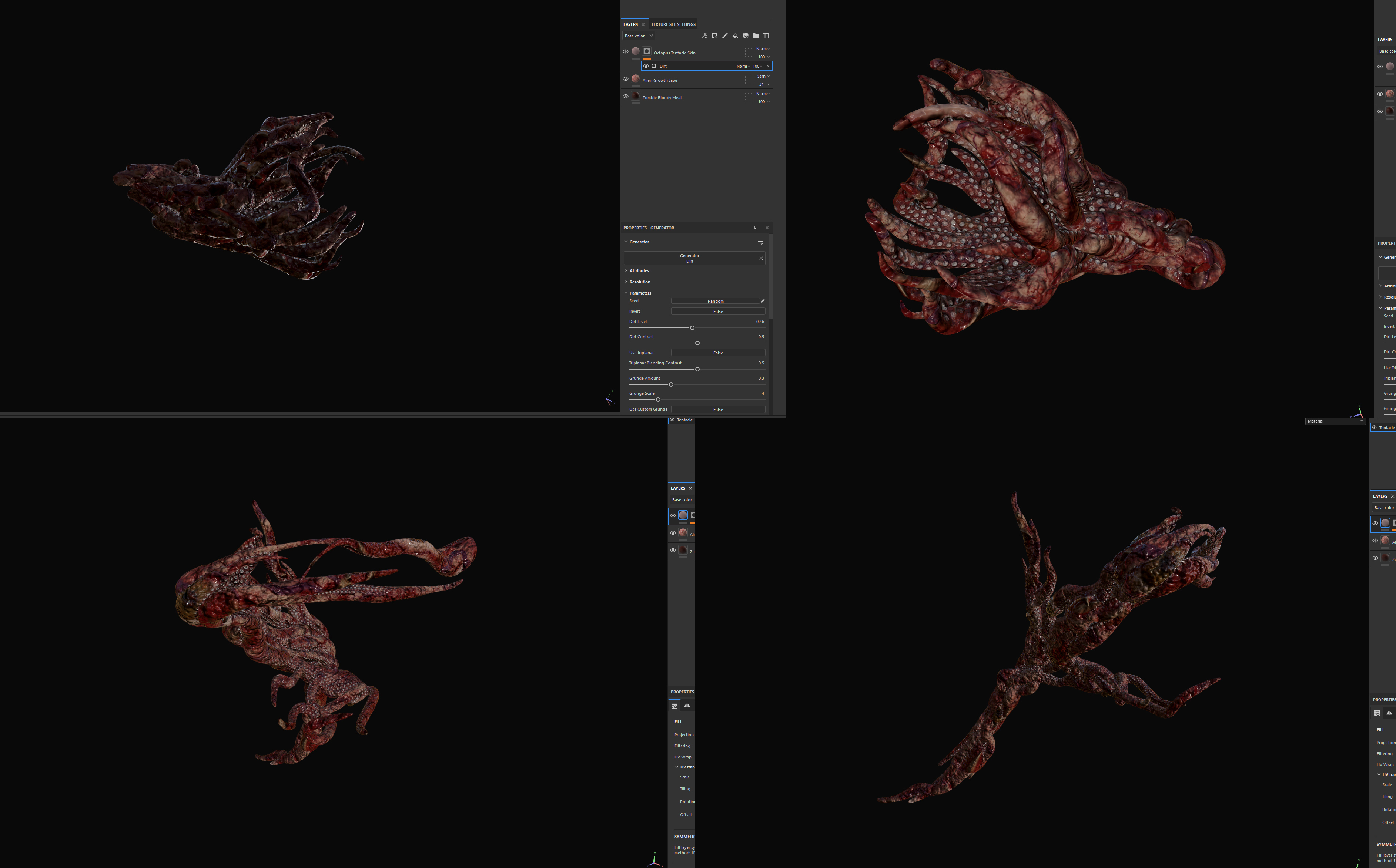Screen dimensions: 1396x868
Task: Click the add mask icon in Layers toolbar
Action: [714, 36]
